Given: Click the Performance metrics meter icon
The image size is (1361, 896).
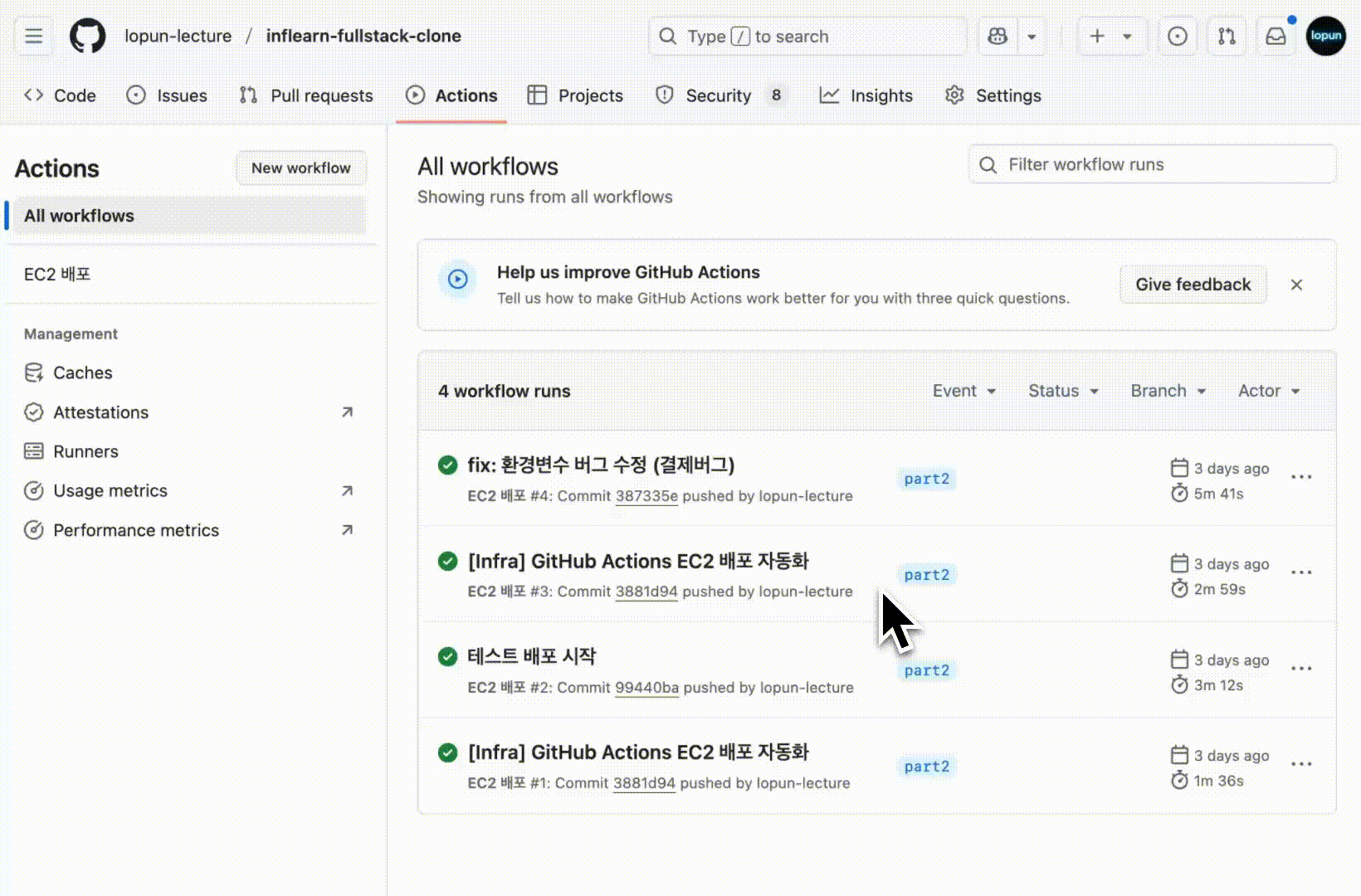Looking at the screenshot, I should coord(34,530).
